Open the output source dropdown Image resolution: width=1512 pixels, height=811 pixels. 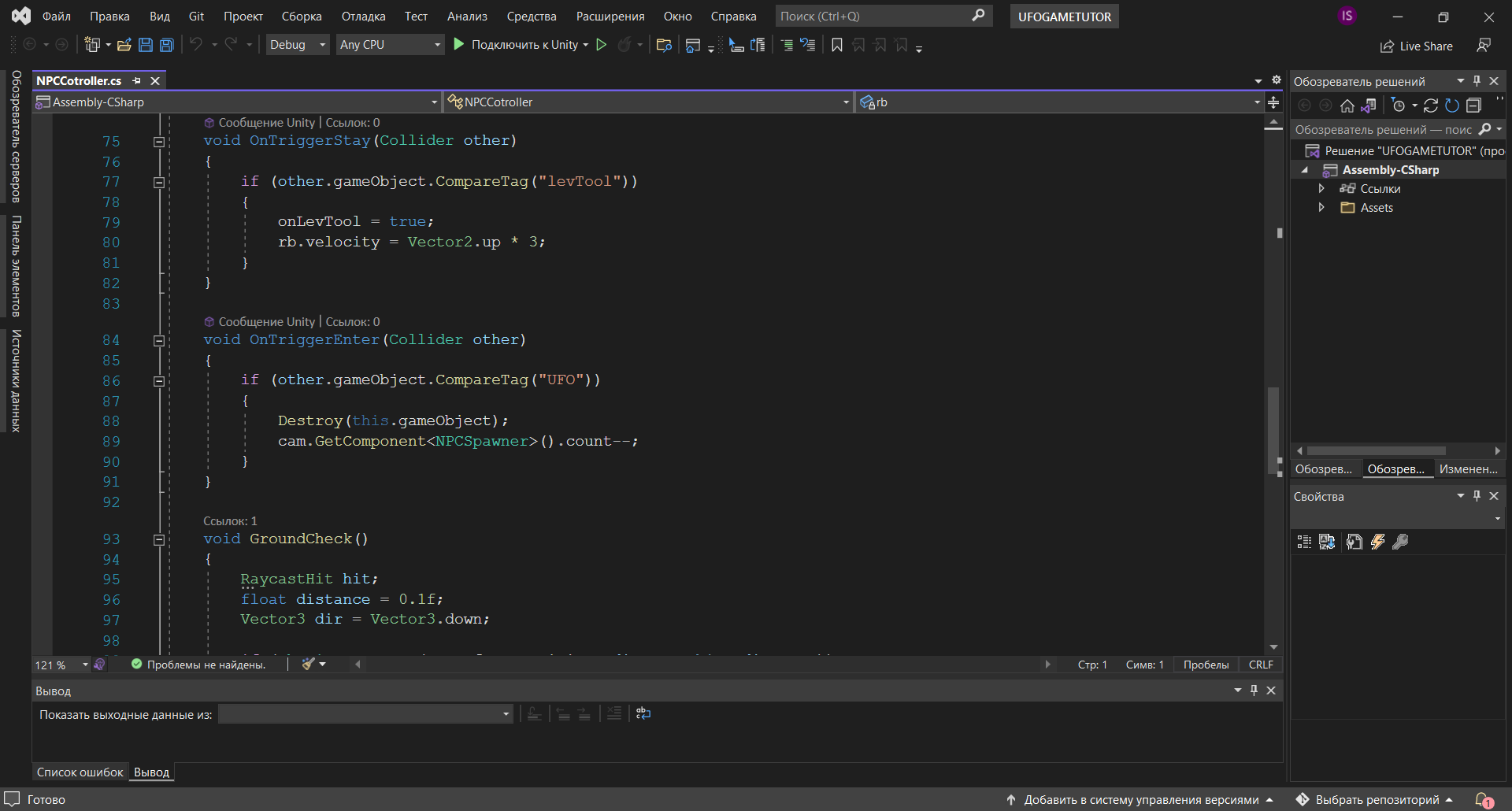(365, 714)
